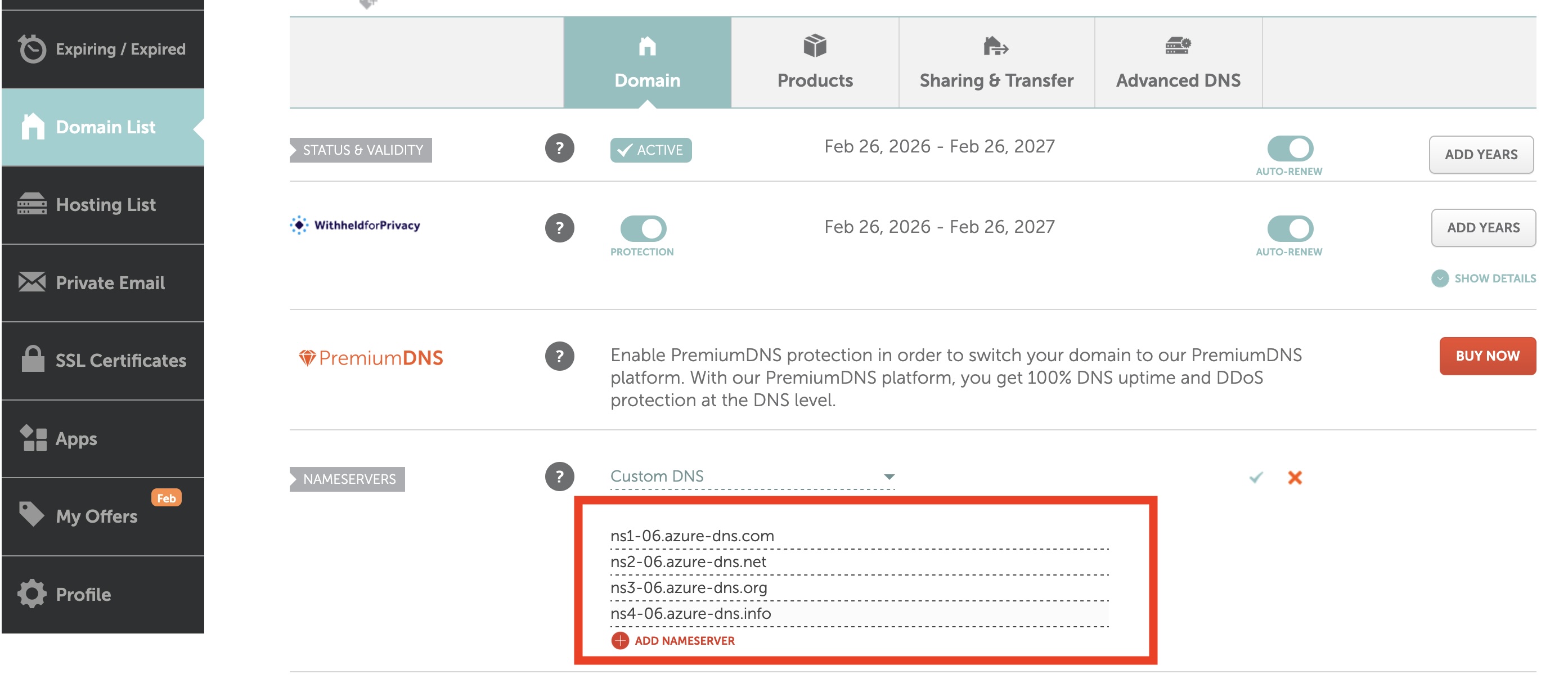Viewport: 1568px width, 683px height.
Task: Confirm nameserver changes with green checkmark
Action: pyautogui.click(x=1256, y=477)
